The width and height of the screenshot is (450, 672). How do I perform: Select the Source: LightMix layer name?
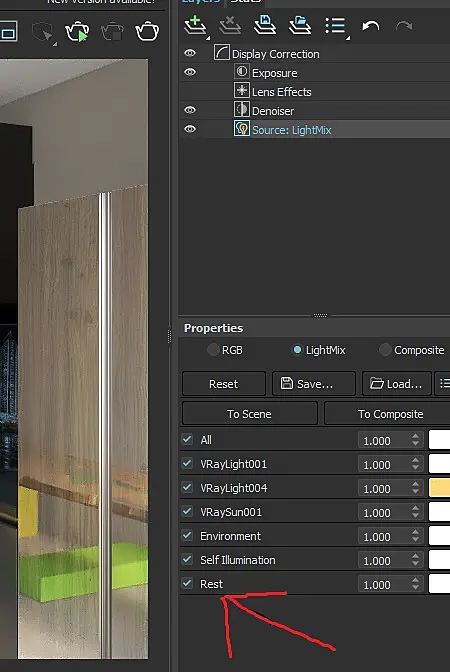pos(291,130)
